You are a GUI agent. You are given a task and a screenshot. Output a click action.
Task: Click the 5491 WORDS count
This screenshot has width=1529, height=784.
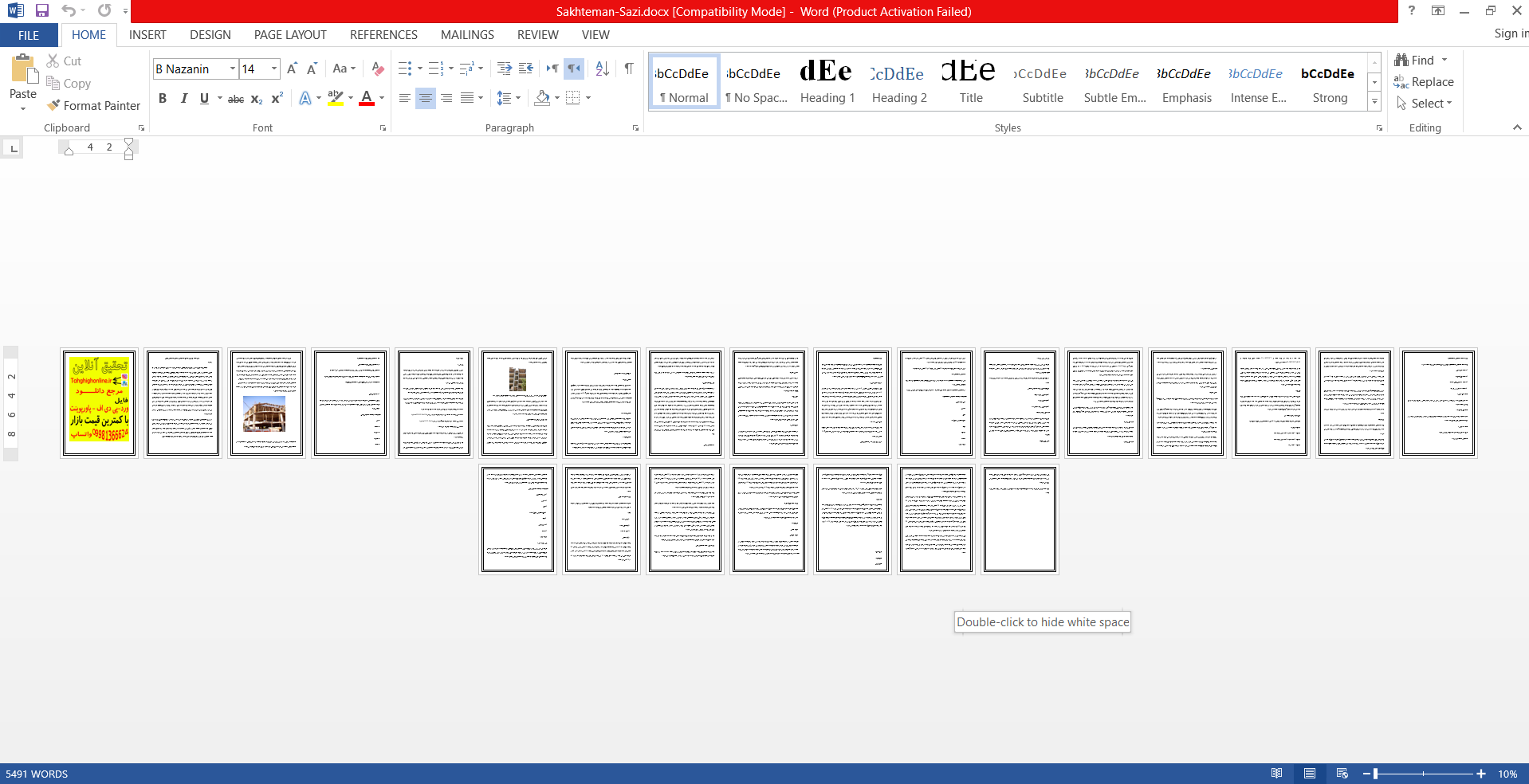coord(37,774)
